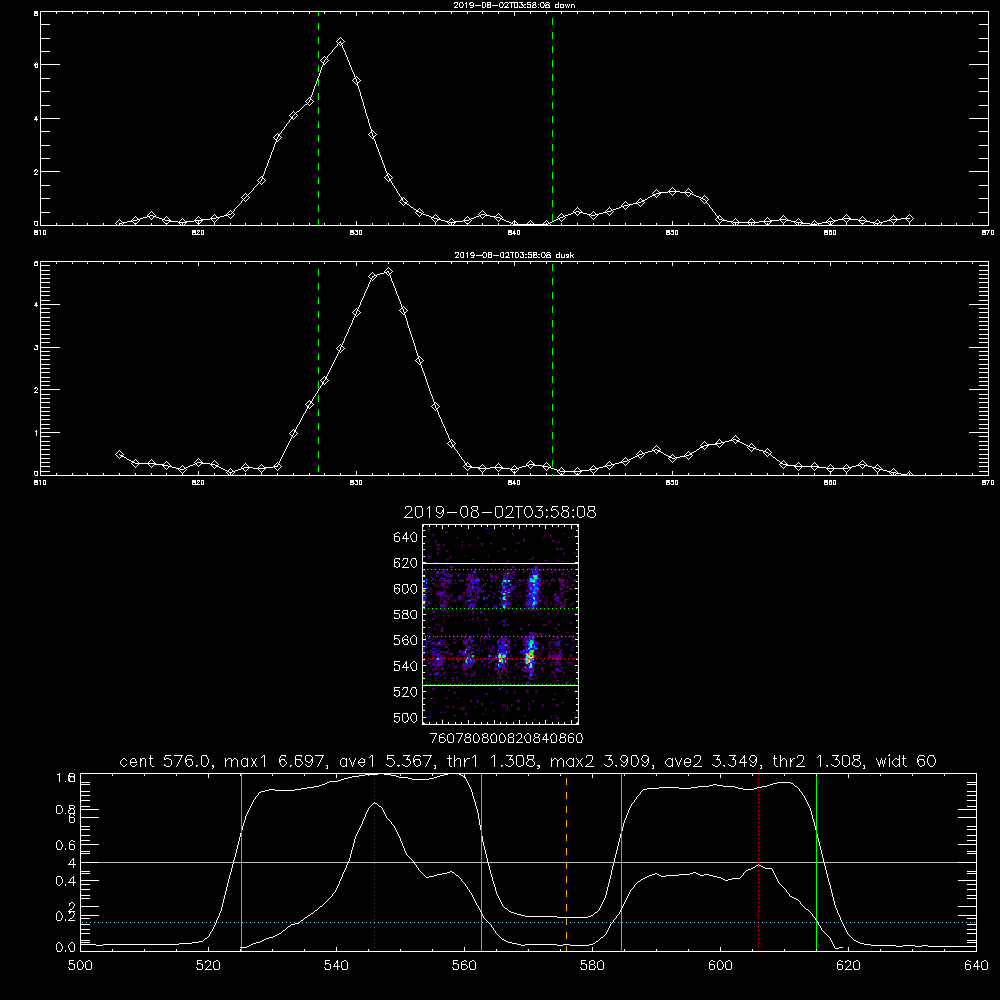
Task: Click spectral image y-axis label 540
Action: click(405, 666)
